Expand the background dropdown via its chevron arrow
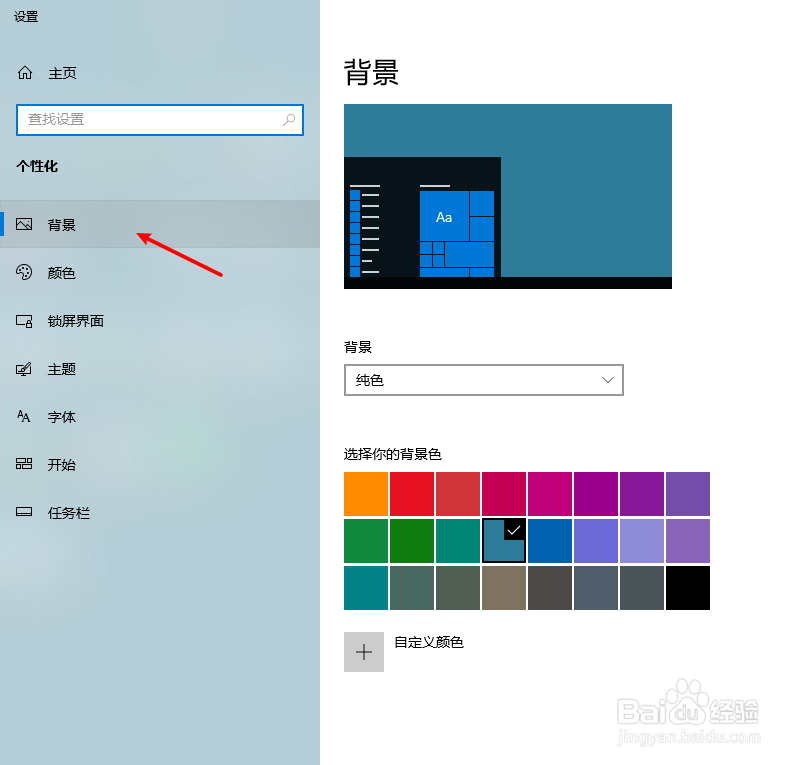804x765 pixels. click(x=607, y=380)
